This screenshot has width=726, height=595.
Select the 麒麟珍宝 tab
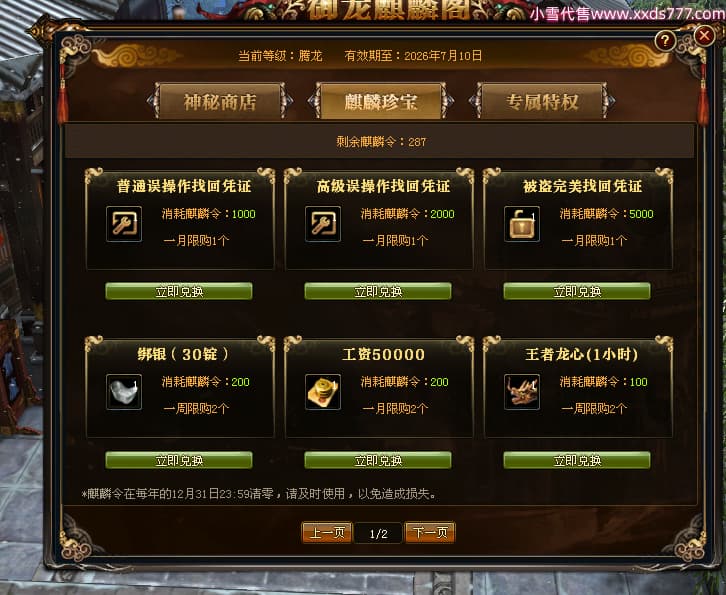381,101
